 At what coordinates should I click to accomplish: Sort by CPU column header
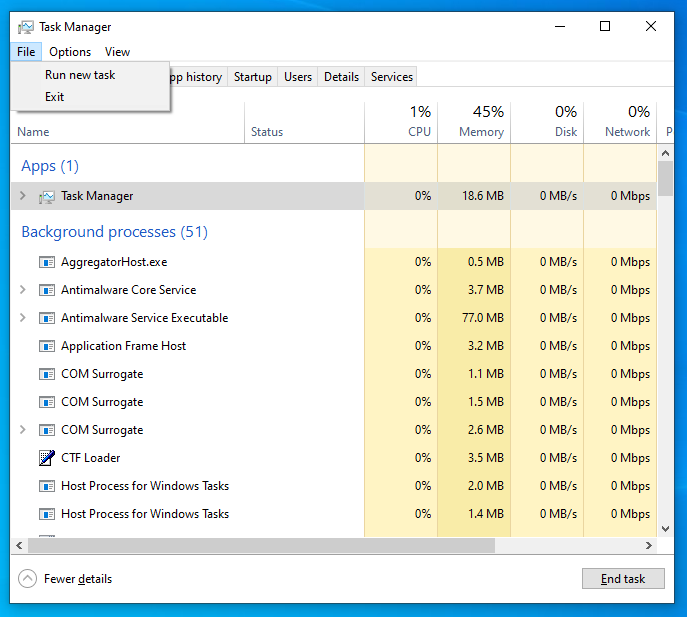[x=401, y=123]
